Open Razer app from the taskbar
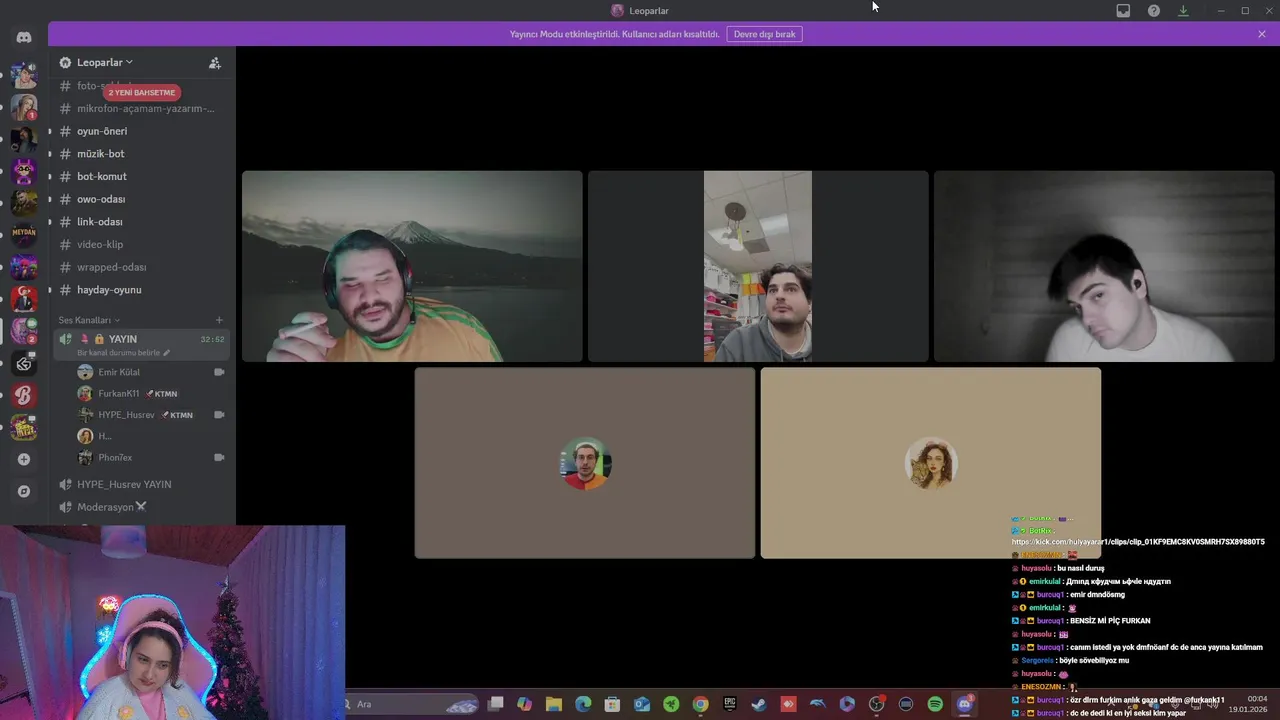 pyautogui.click(x=671, y=704)
